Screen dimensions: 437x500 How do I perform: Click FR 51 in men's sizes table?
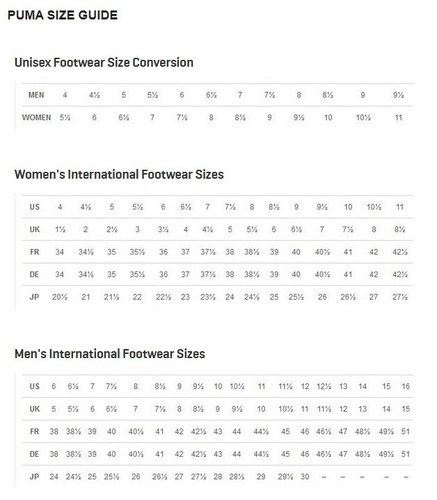click(405, 432)
